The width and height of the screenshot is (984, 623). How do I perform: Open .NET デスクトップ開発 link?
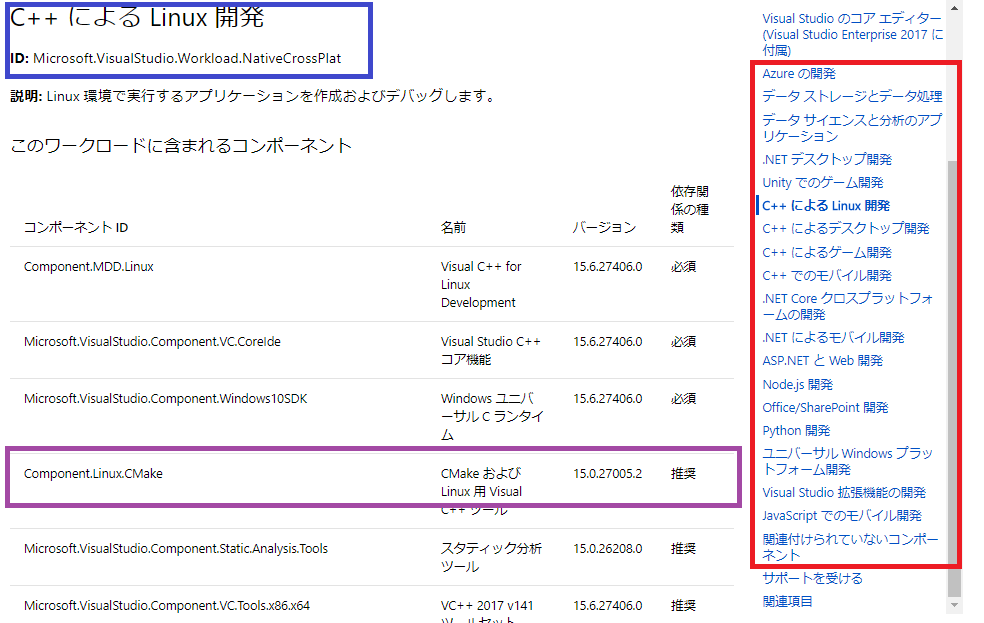pos(826,159)
